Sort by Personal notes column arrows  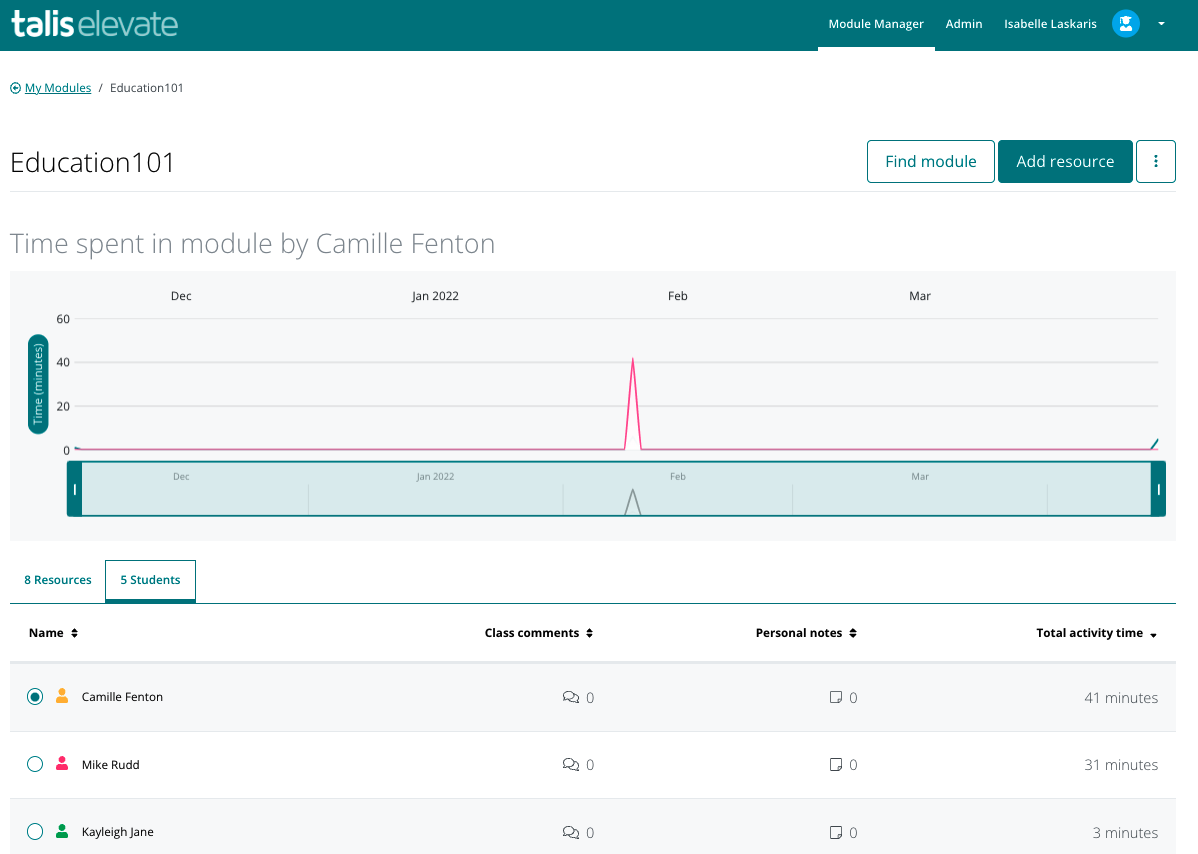853,632
